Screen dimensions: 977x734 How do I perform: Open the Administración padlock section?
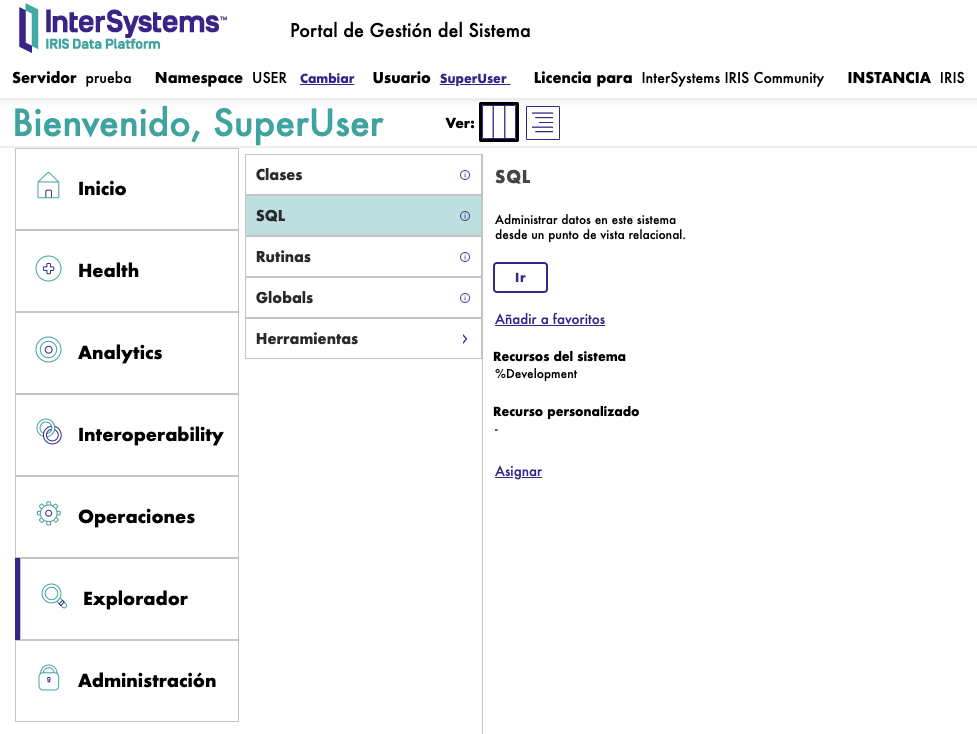pyautogui.click(x=127, y=680)
